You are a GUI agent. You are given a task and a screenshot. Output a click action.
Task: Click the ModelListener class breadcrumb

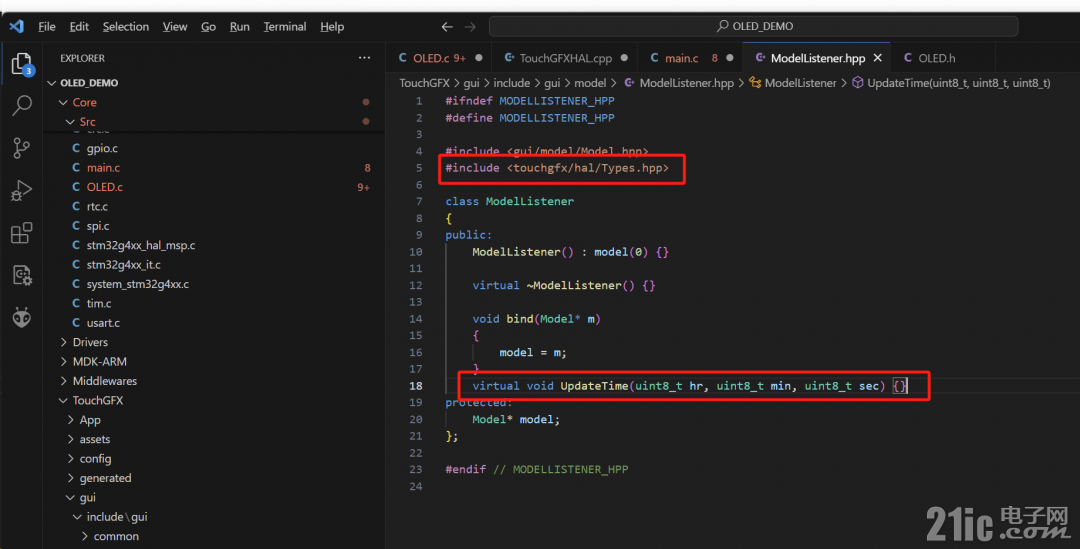click(800, 83)
